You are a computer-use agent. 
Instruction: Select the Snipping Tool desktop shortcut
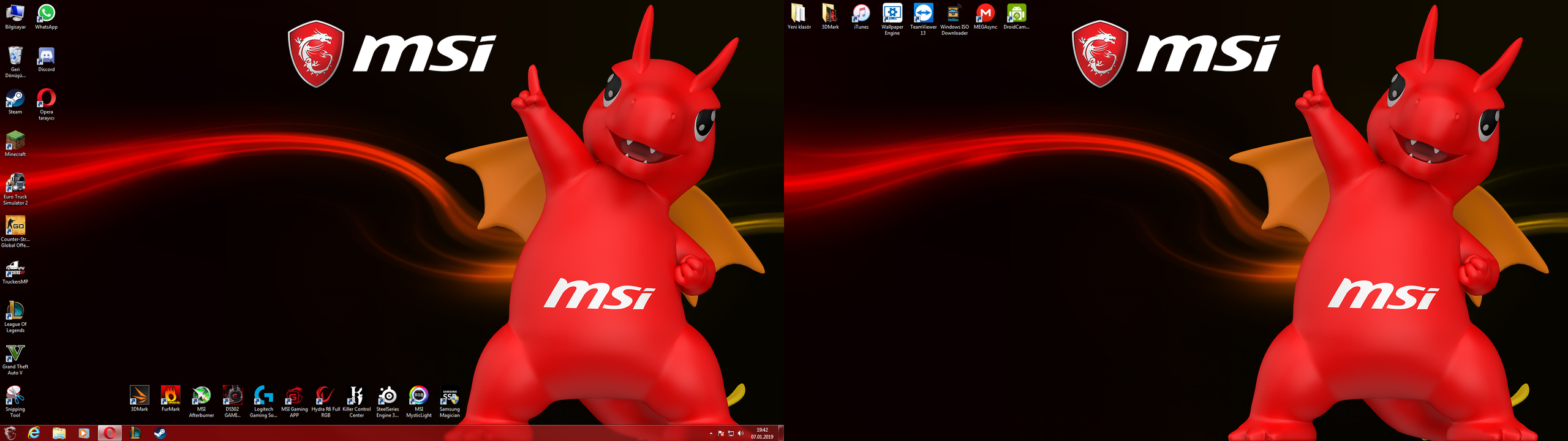coord(15,401)
